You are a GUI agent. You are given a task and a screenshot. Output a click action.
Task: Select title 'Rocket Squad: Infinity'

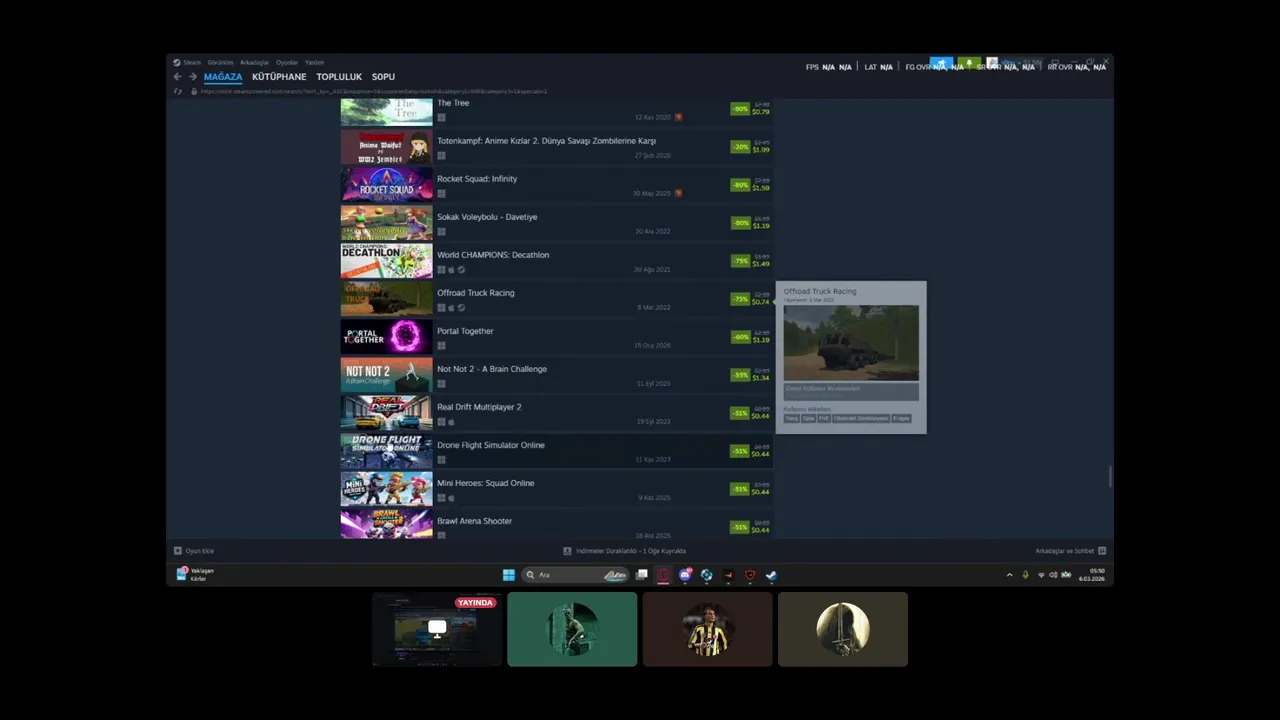click(477, 179)
